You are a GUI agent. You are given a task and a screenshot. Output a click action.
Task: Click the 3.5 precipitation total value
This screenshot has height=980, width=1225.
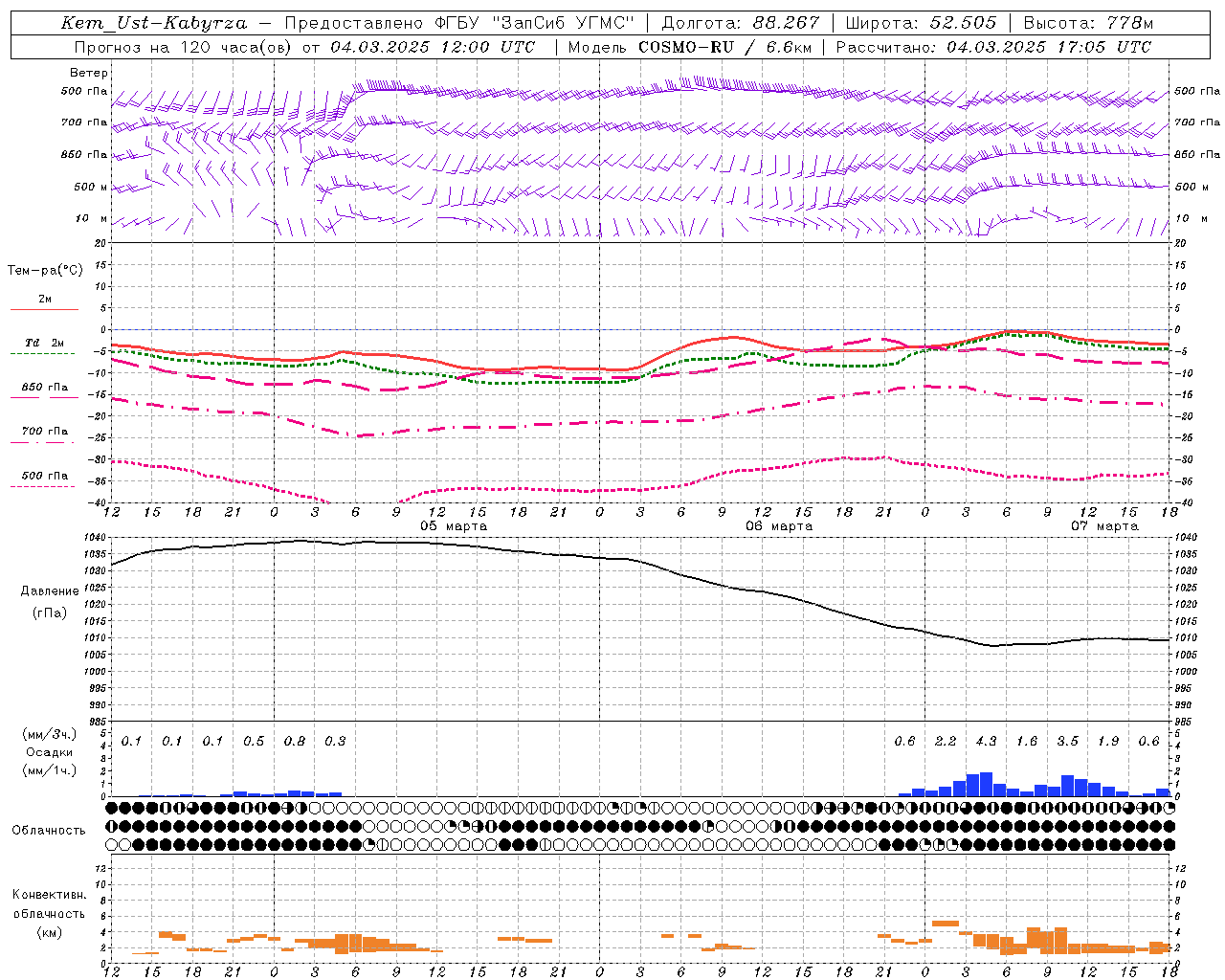click(1067, 742)
